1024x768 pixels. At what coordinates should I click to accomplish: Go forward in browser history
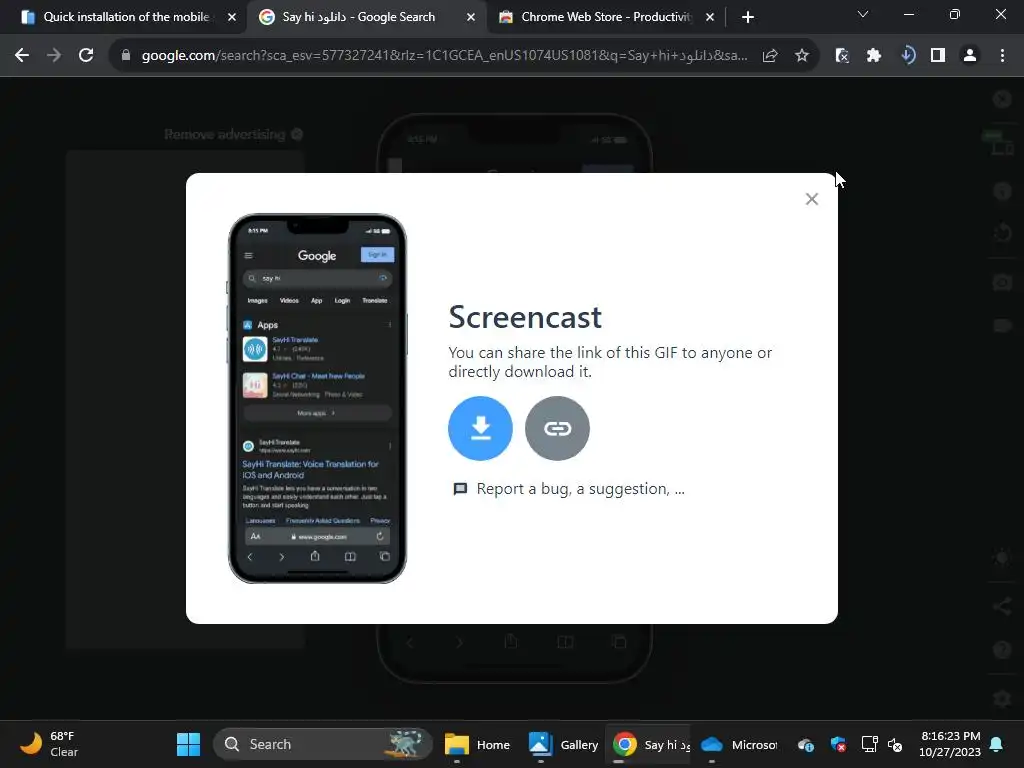[54, 56]
